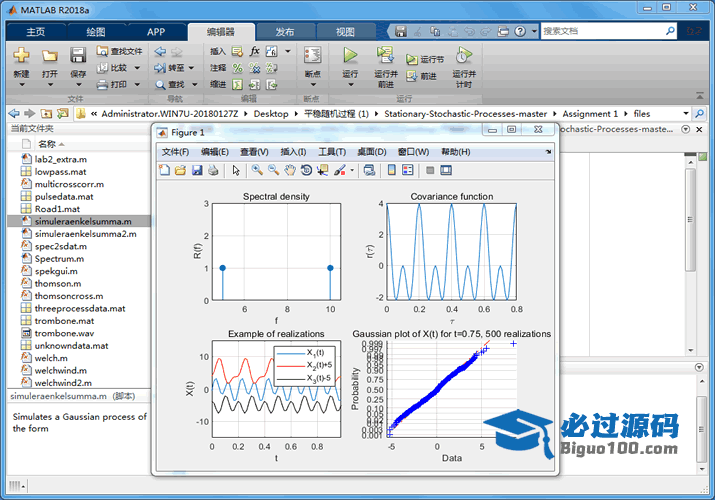Select trombone.wav in the file list
The height and width of the screenshot is (500, 715).
coord(79,333)
